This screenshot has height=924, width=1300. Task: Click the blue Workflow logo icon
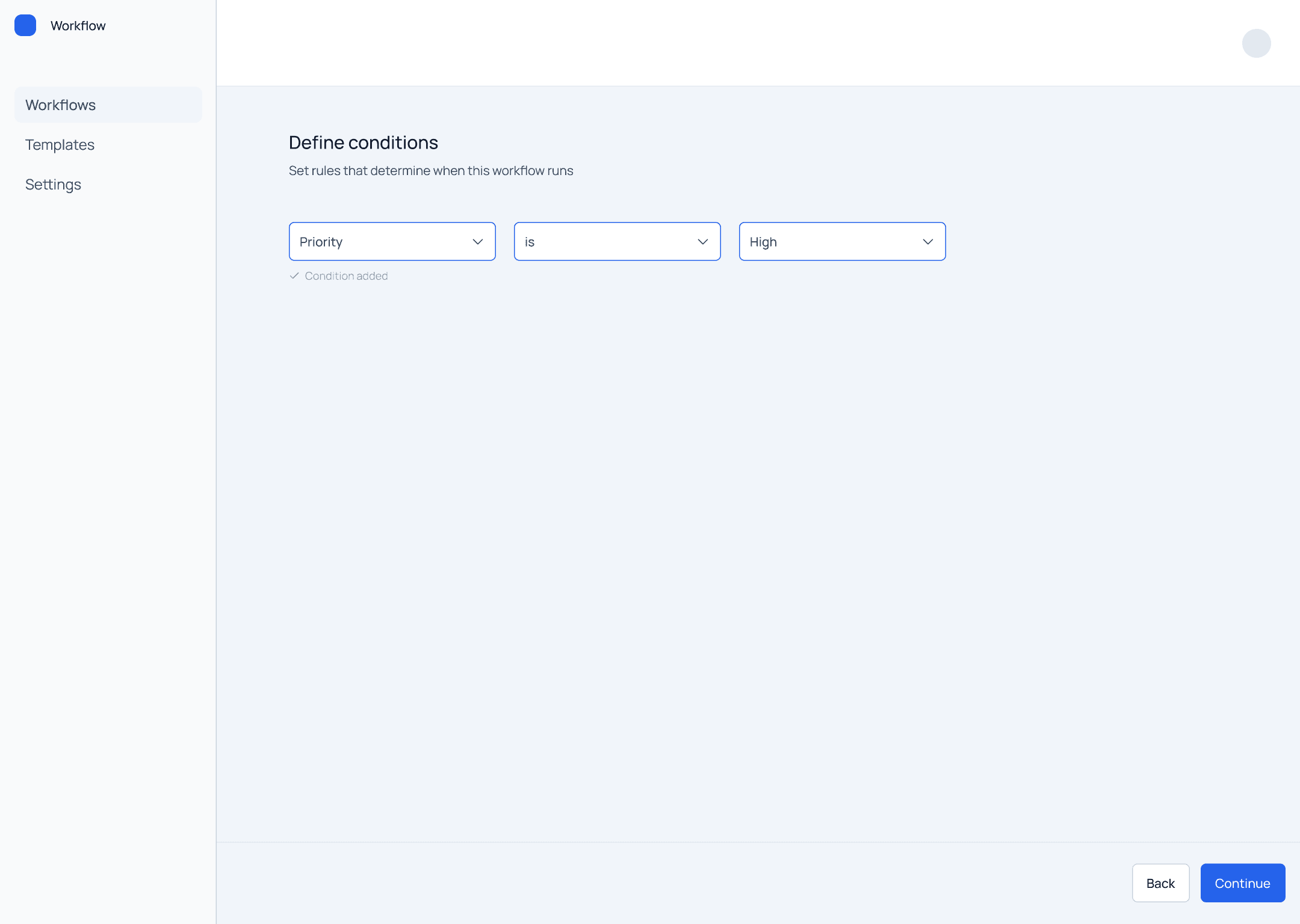pos(25,25)
